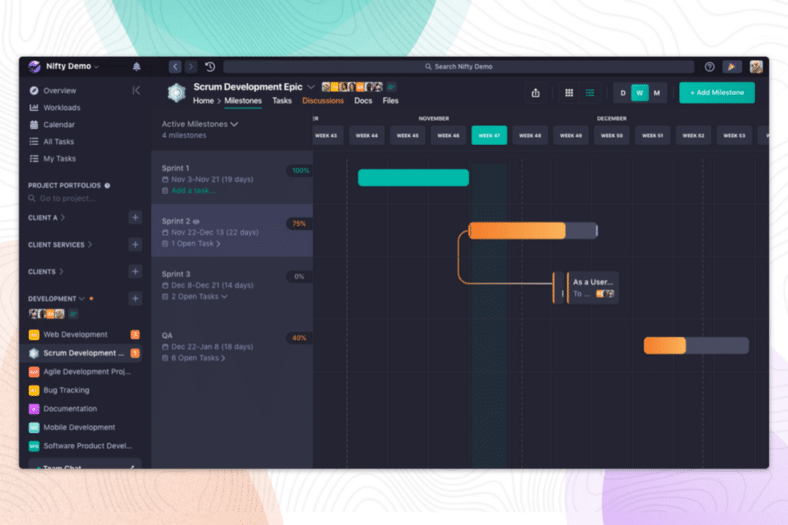Toggle Sprint 2 visibility eye icon
The height and width of the screenshot is (525, 788).
pyautogui.click(x=196, y=222)
